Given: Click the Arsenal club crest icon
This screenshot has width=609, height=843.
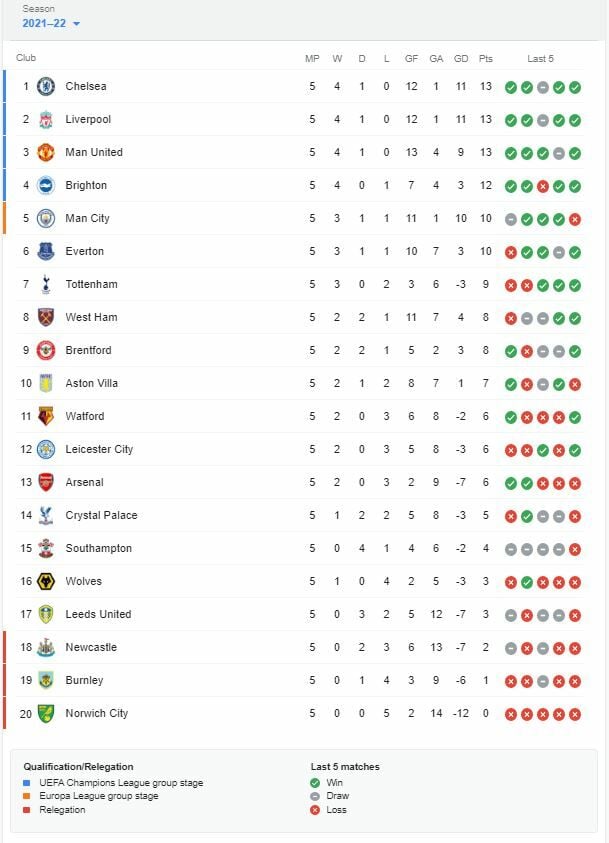Looking at the screenshot, I should coord(46,483).
